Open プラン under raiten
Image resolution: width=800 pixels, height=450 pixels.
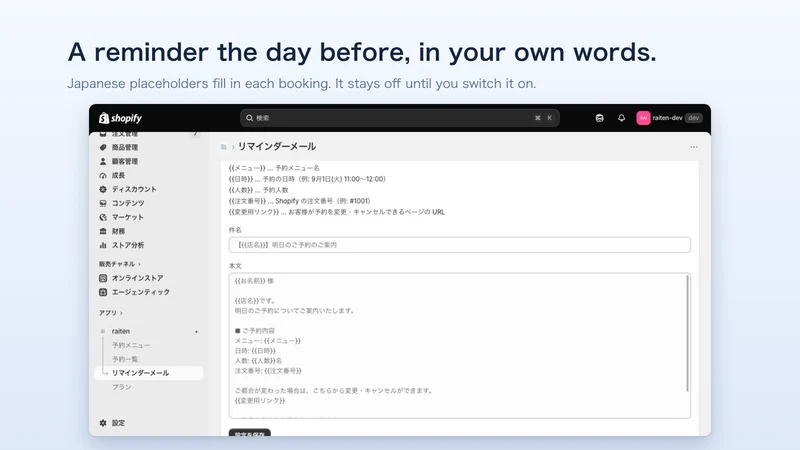(x=122, y=387)
